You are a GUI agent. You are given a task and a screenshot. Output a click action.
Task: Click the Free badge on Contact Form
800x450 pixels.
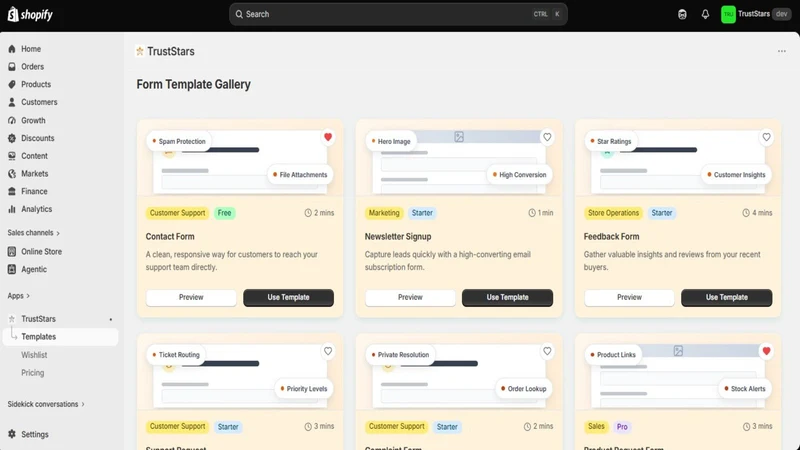click(224, 213)
